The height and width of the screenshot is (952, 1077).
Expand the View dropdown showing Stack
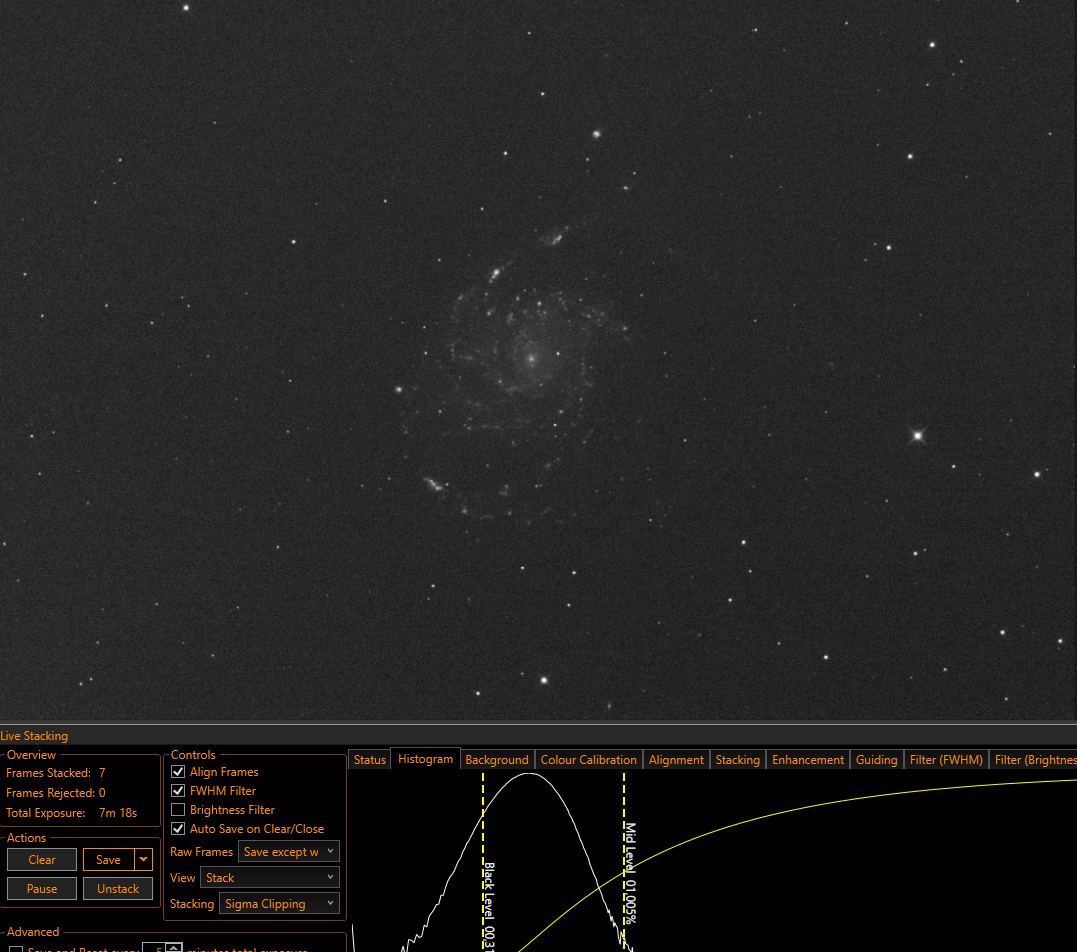click(x=269, y=878)
